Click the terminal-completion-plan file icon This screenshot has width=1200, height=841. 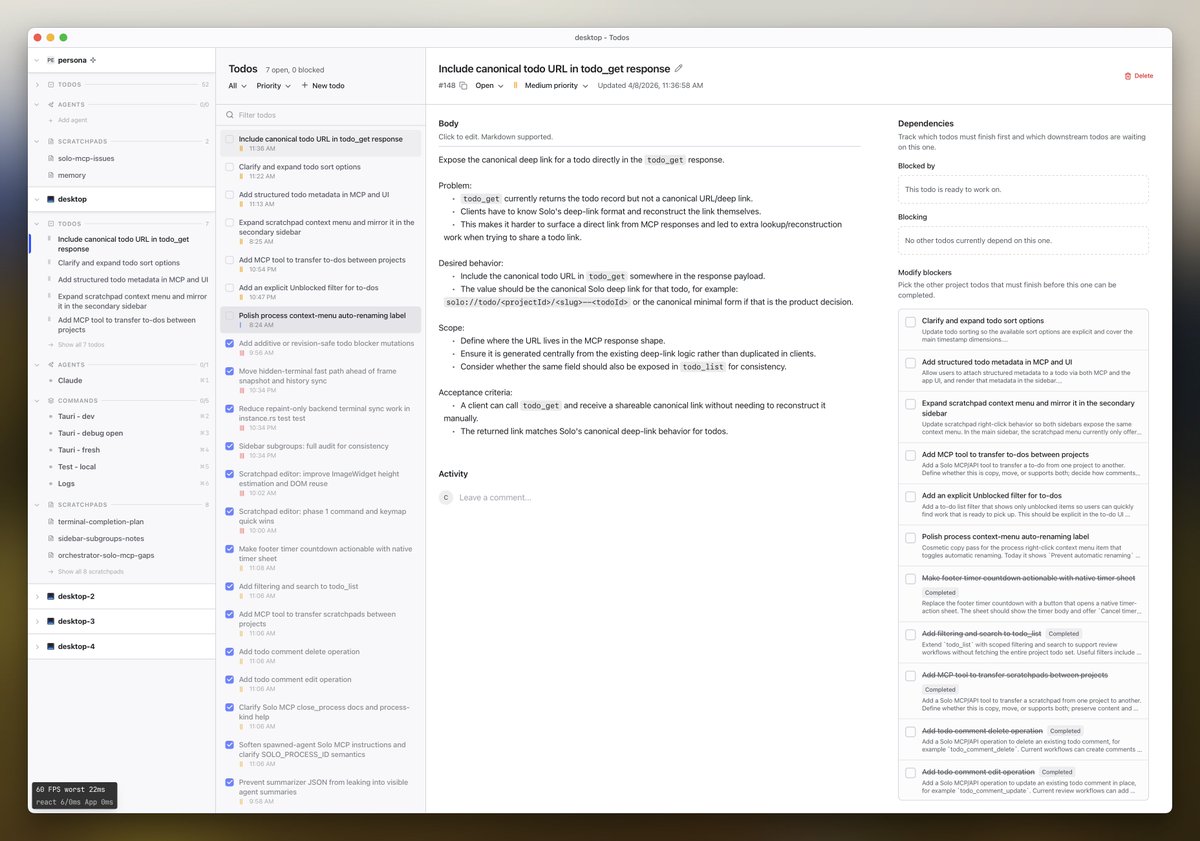(x=50, y=521)
